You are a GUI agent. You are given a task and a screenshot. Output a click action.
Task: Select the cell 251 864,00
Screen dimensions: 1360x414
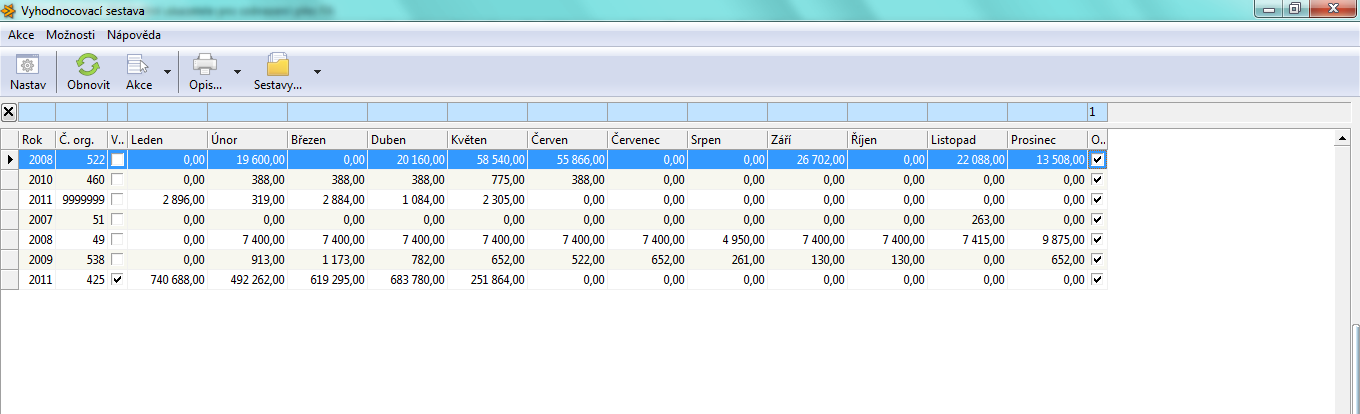487,280
